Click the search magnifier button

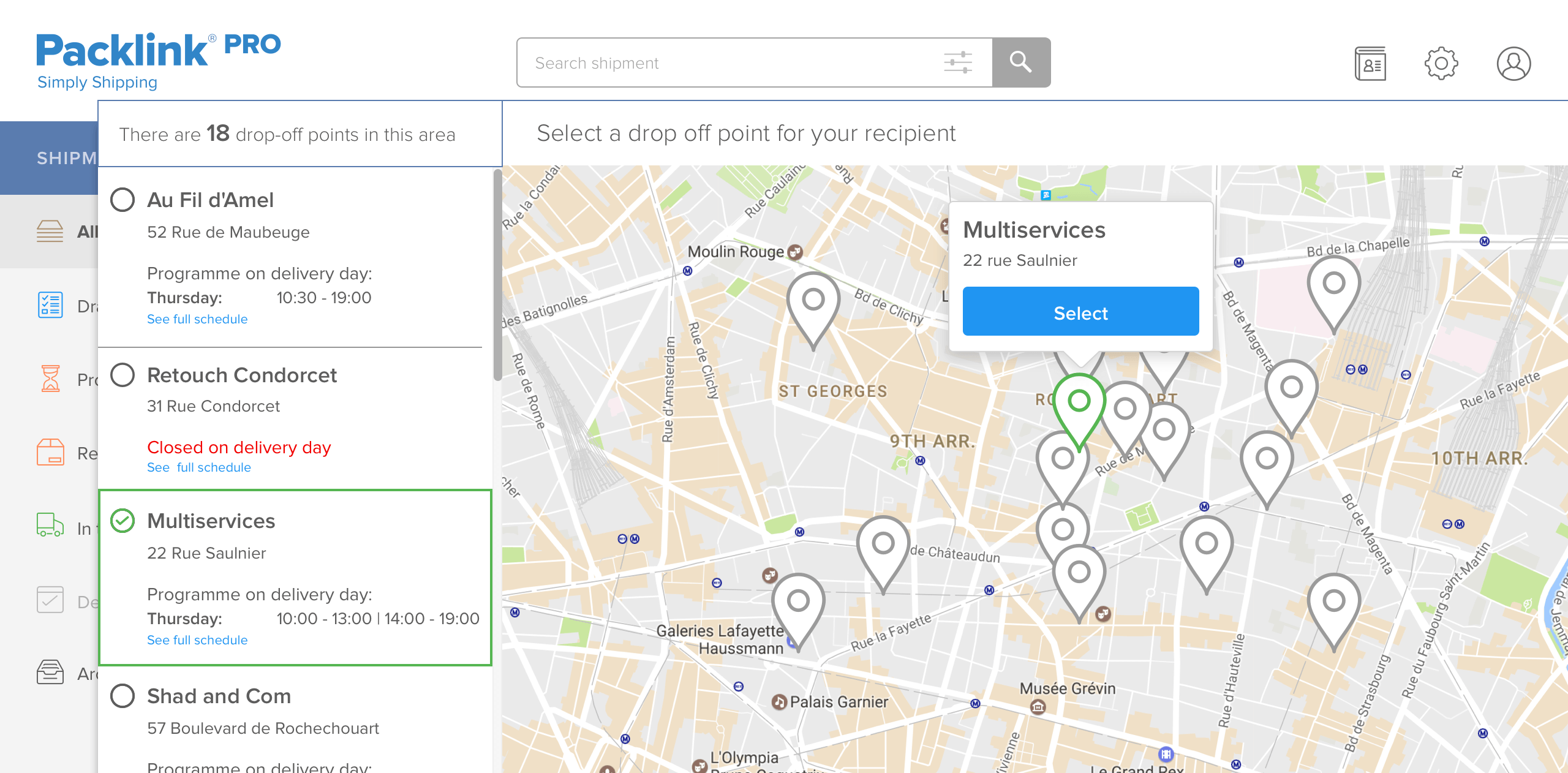pos(1021,62)
